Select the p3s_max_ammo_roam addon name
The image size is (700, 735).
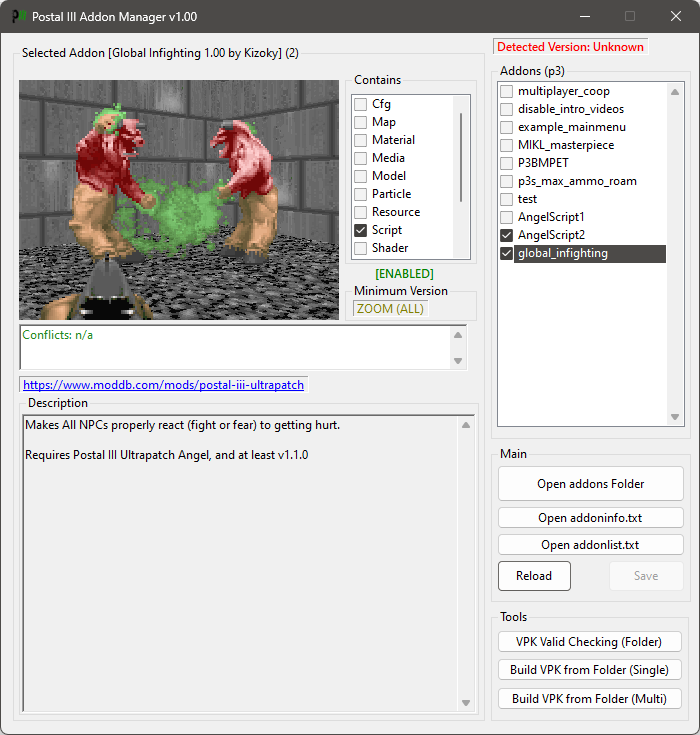click(577, 181)
